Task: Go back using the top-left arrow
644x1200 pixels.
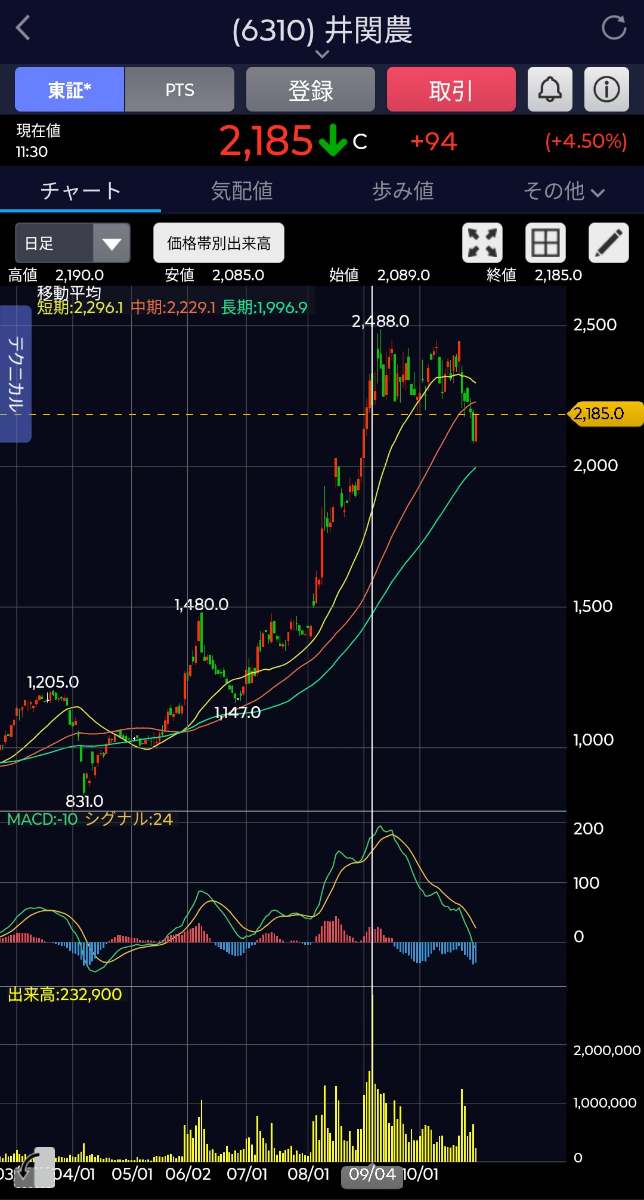Action: point(23,28)
